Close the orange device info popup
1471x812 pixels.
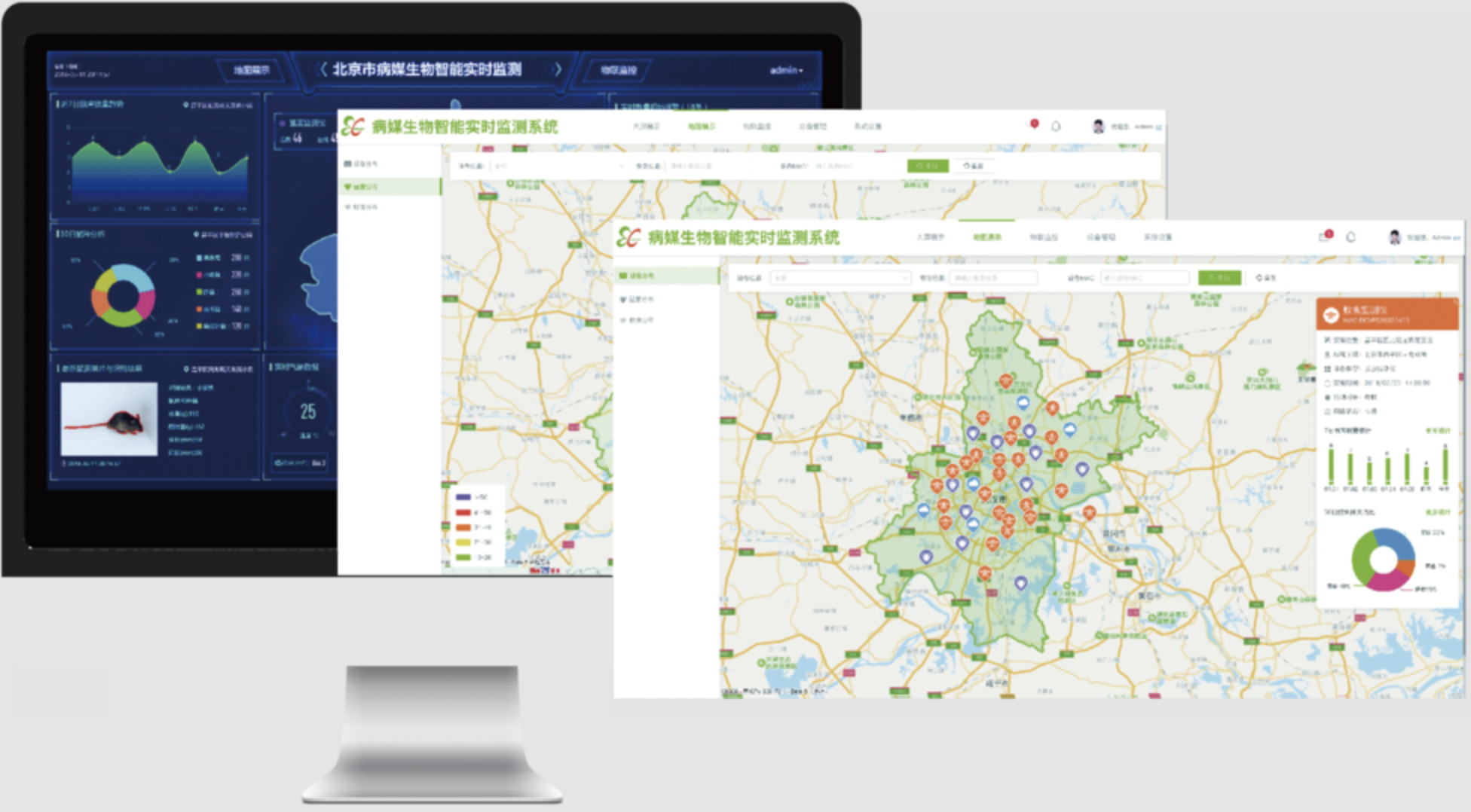point(1455,302)
